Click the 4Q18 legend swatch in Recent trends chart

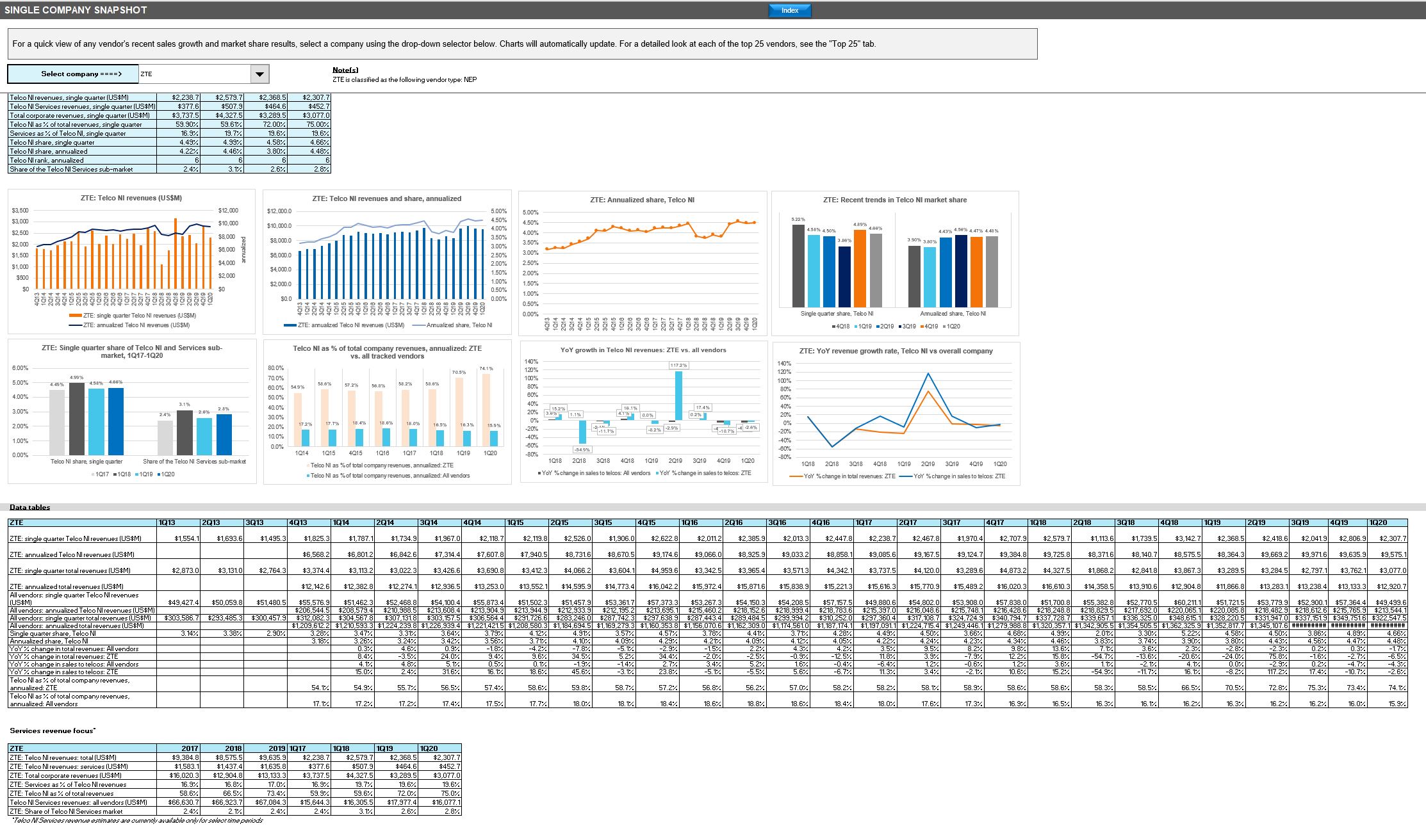point(833,327)
